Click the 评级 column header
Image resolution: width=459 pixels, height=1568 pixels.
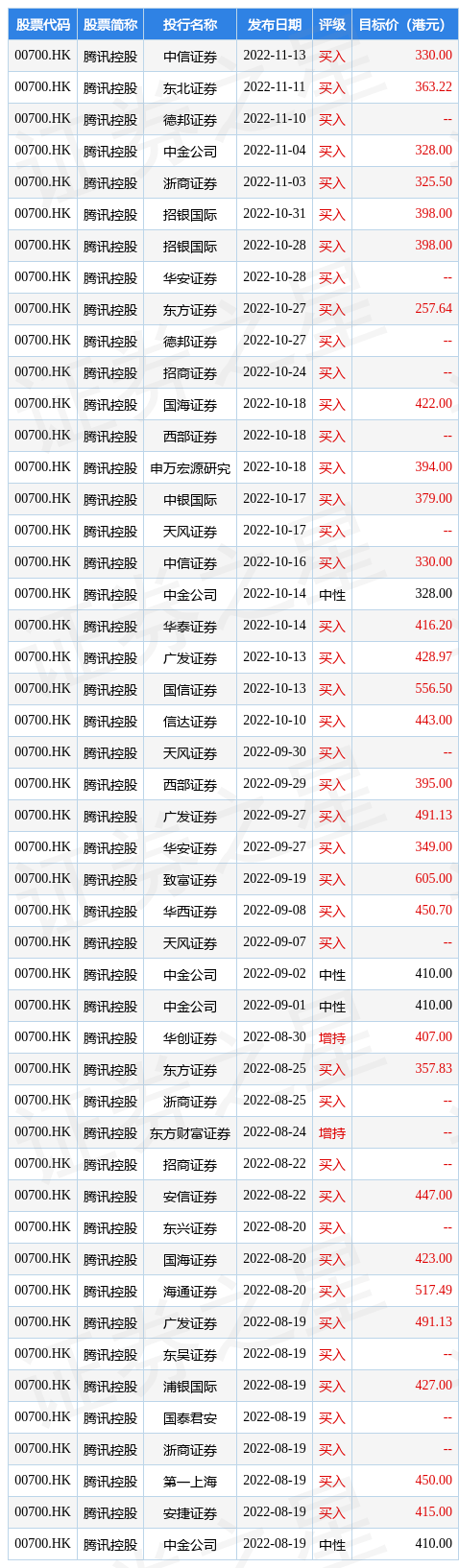point(332,25)
